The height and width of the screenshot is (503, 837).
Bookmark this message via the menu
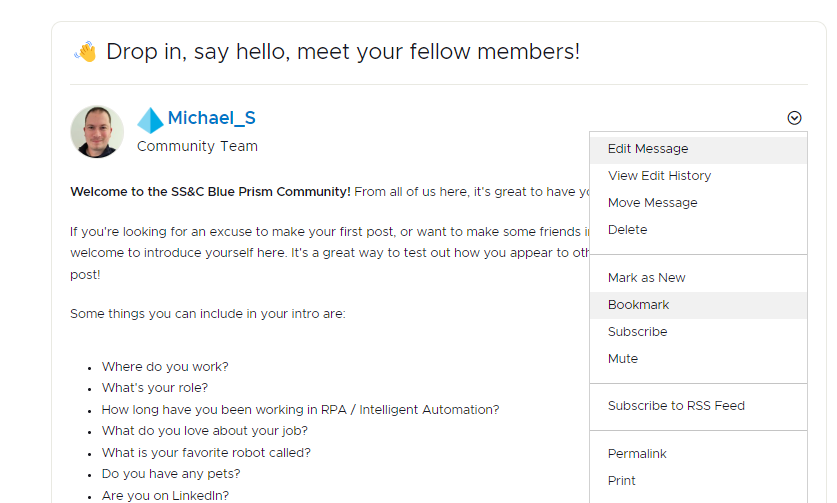638,305
